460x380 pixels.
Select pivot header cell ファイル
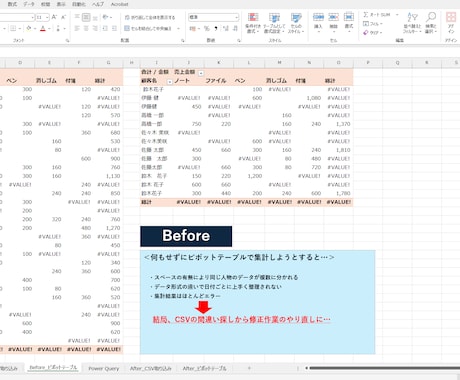(x=216, y=81)
